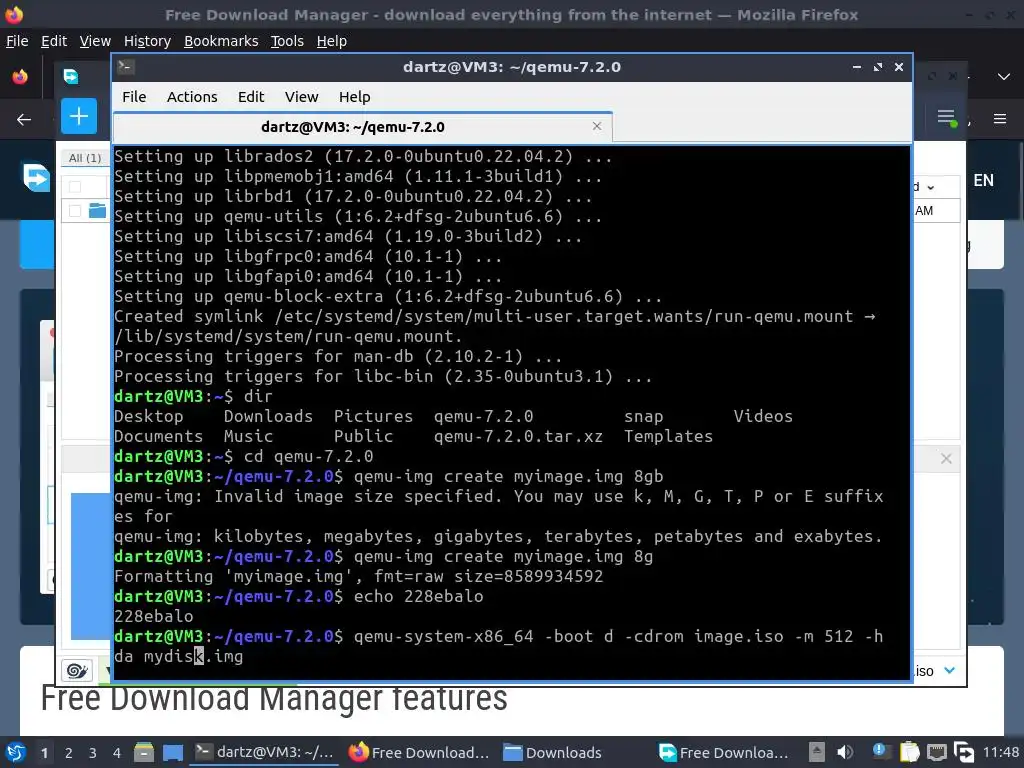This screenshot has width=1024, height=768.
Task: Click the Firefox page vertical scrollbar
Action: 1019,180
